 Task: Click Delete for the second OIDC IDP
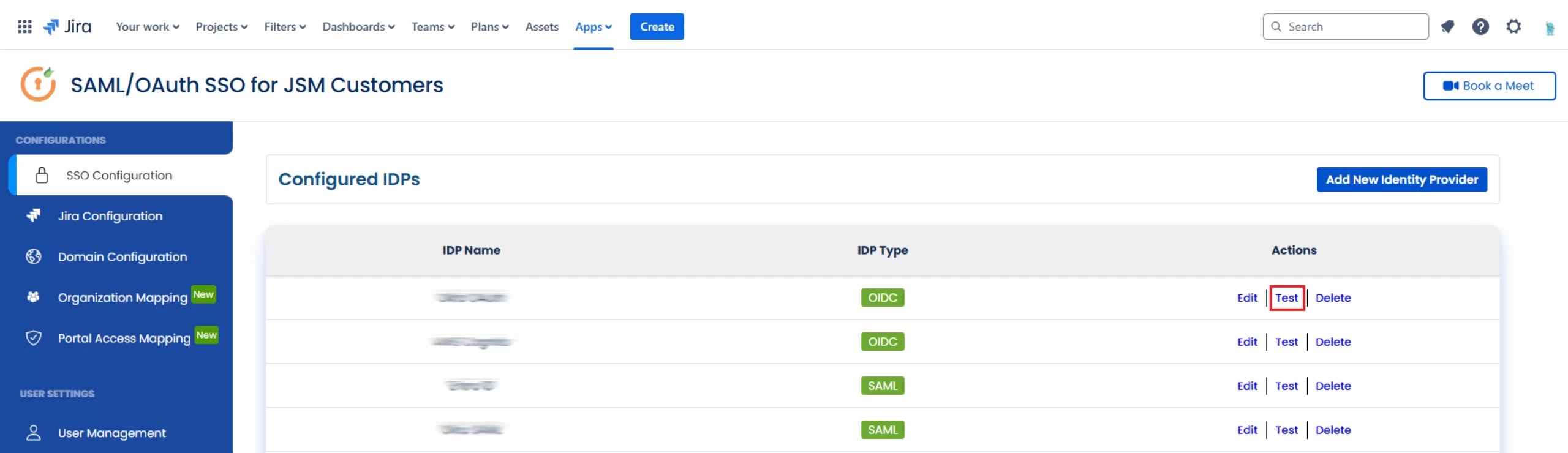[x=1333, y=342]
